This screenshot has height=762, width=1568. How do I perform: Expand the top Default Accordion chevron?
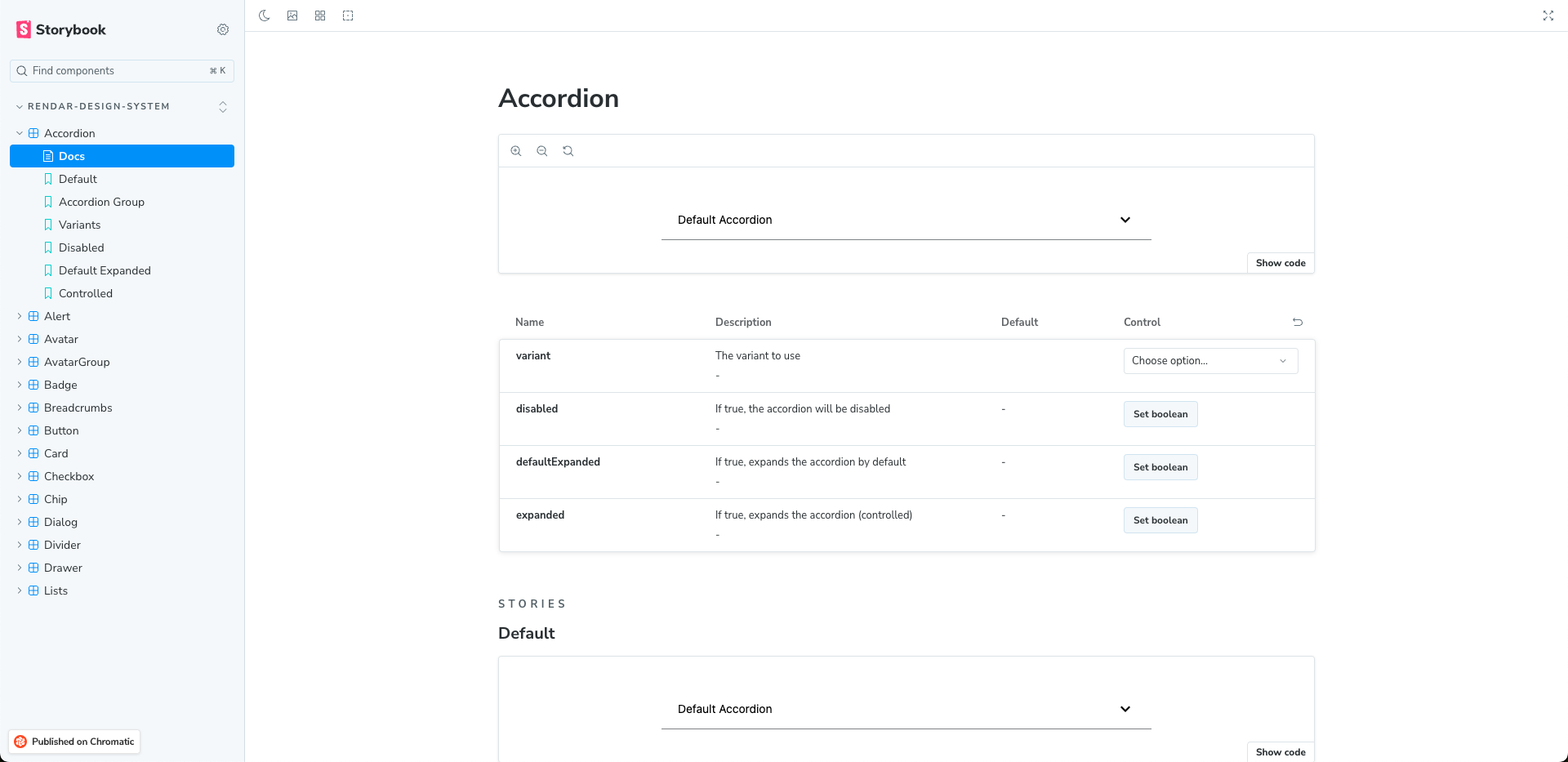[1125, 220]
